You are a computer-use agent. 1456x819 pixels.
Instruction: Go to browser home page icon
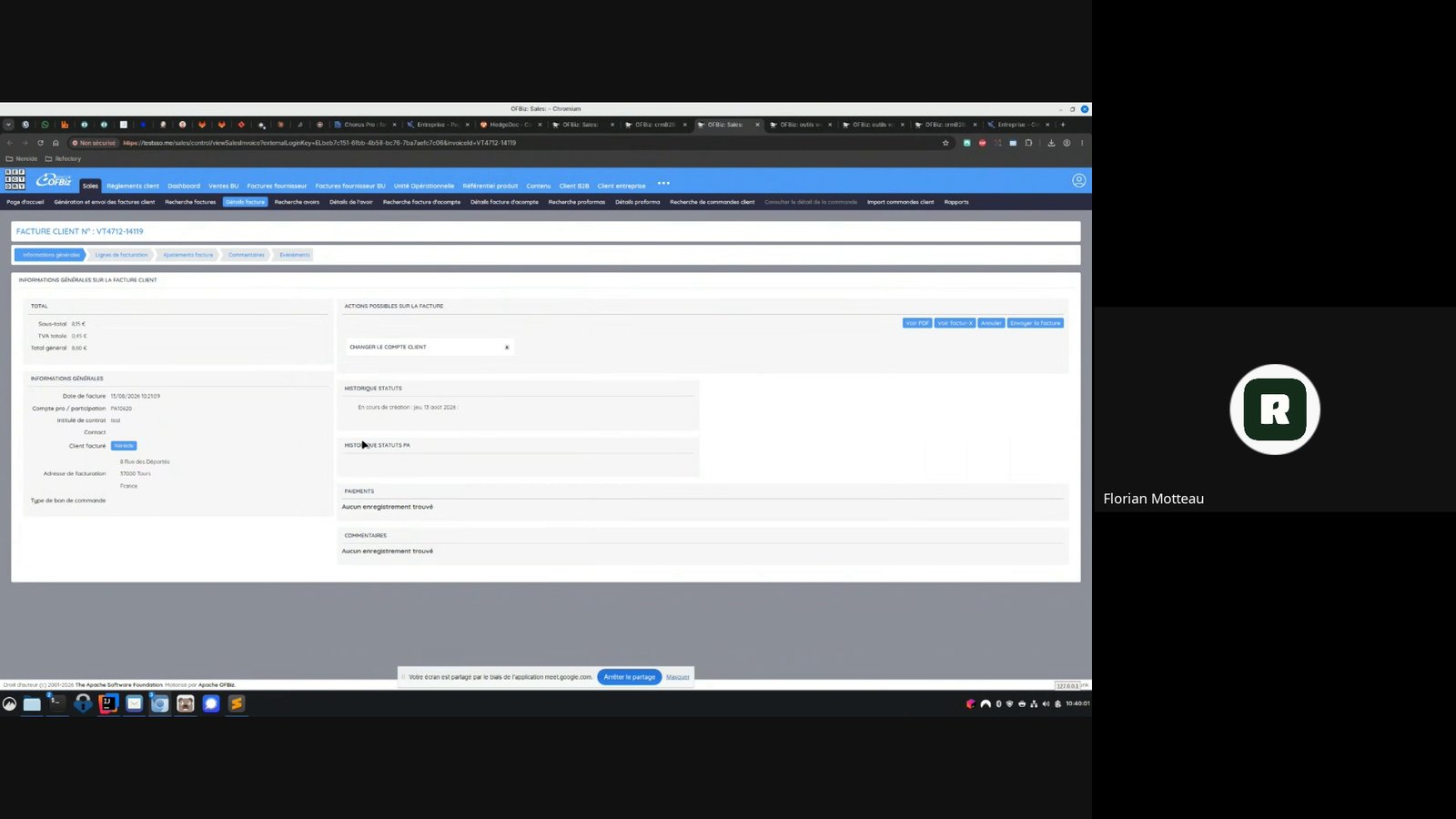[x=56, y=143]
